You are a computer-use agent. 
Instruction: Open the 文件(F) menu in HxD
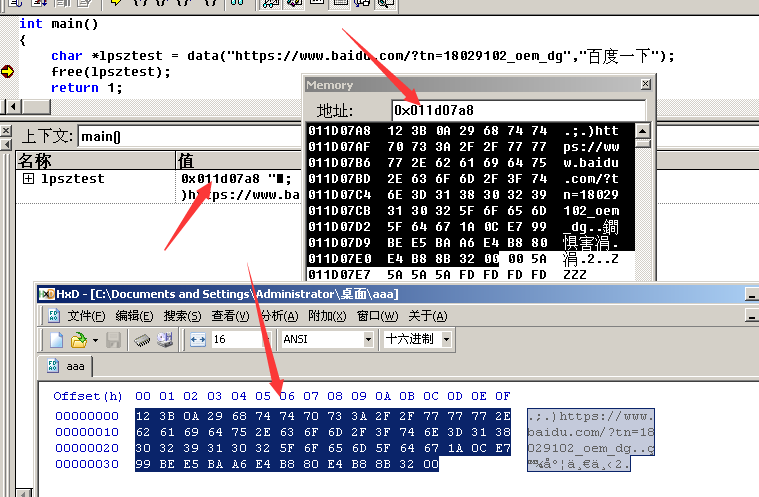coord(86,316)
